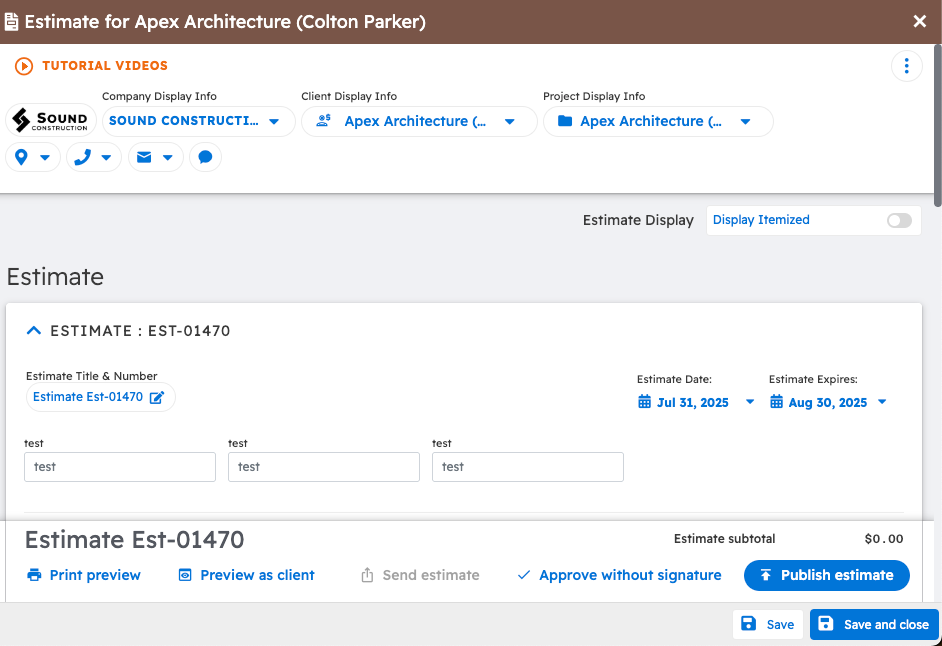942x646 pixels.
Task: Click Preview as client
Action: tap(246, 575)
